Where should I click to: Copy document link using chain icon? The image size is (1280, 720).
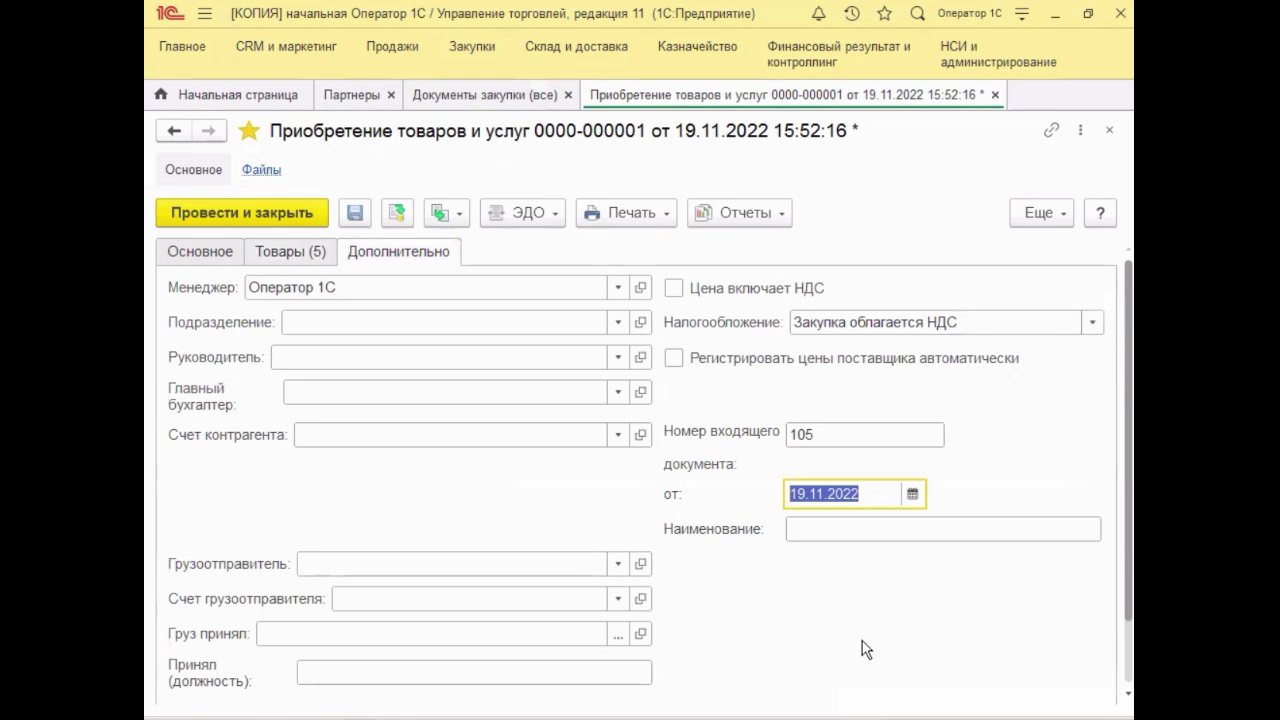tap(1051, 130)
